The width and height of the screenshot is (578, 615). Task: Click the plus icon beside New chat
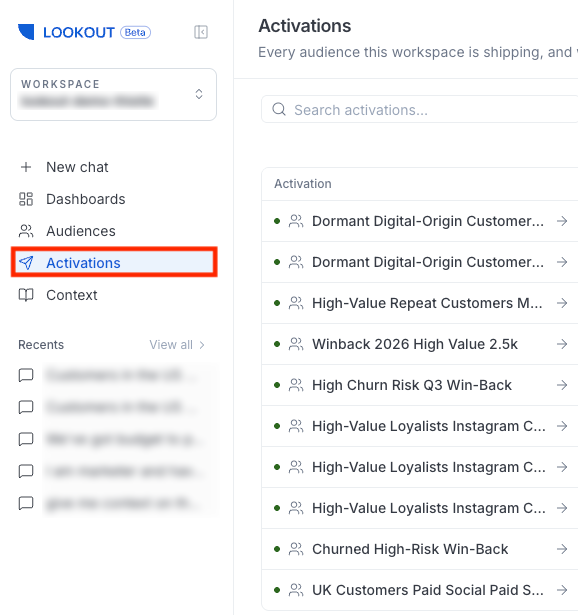(x=26, y=167)
